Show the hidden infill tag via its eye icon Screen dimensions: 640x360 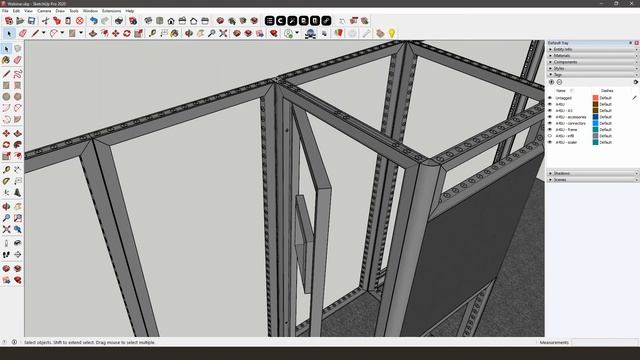550,136
